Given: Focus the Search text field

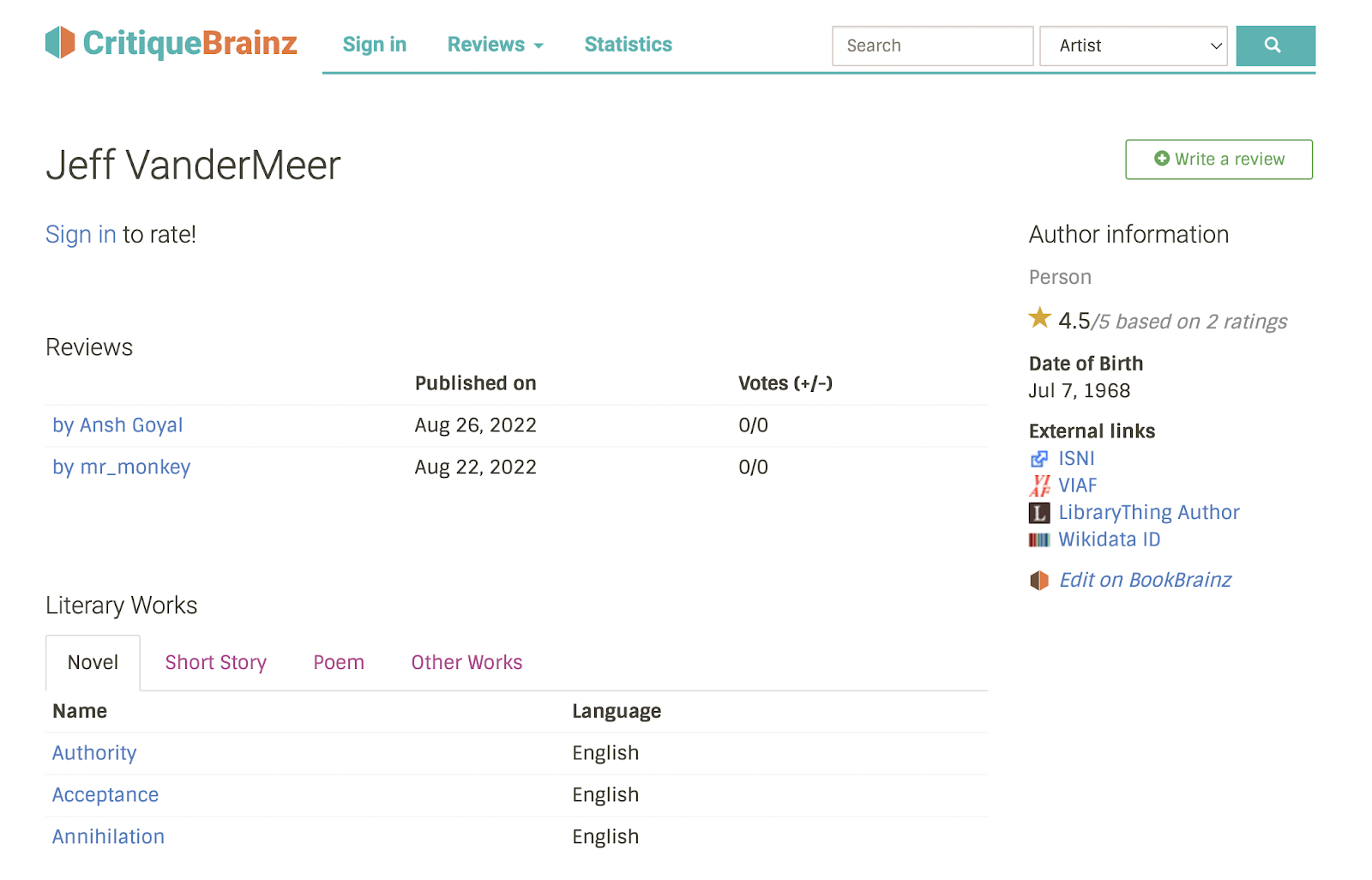Looking at the screenshot, I should click(932, 45).
